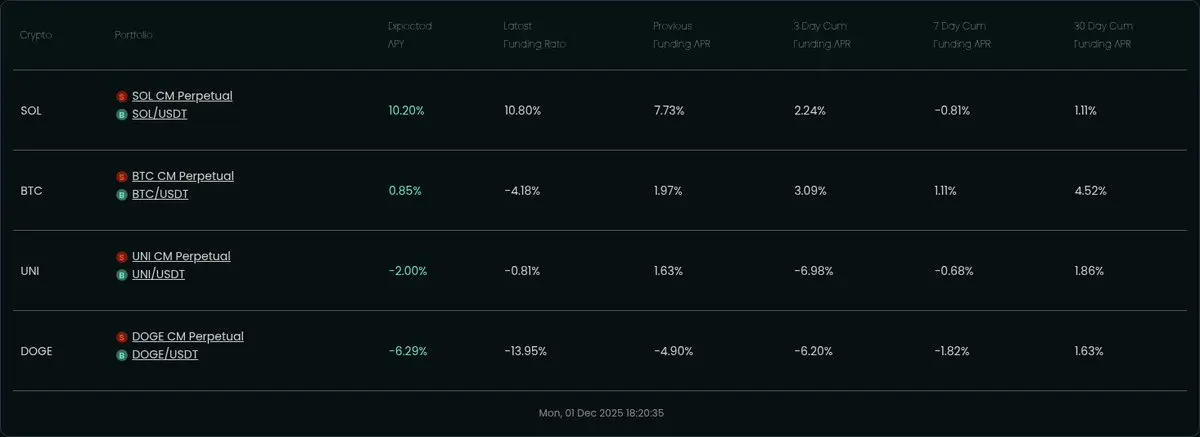Click the red S icon beside BTC CM Perpetual
The height and width of the screenshot is (437, 1200).
[122, 177]
